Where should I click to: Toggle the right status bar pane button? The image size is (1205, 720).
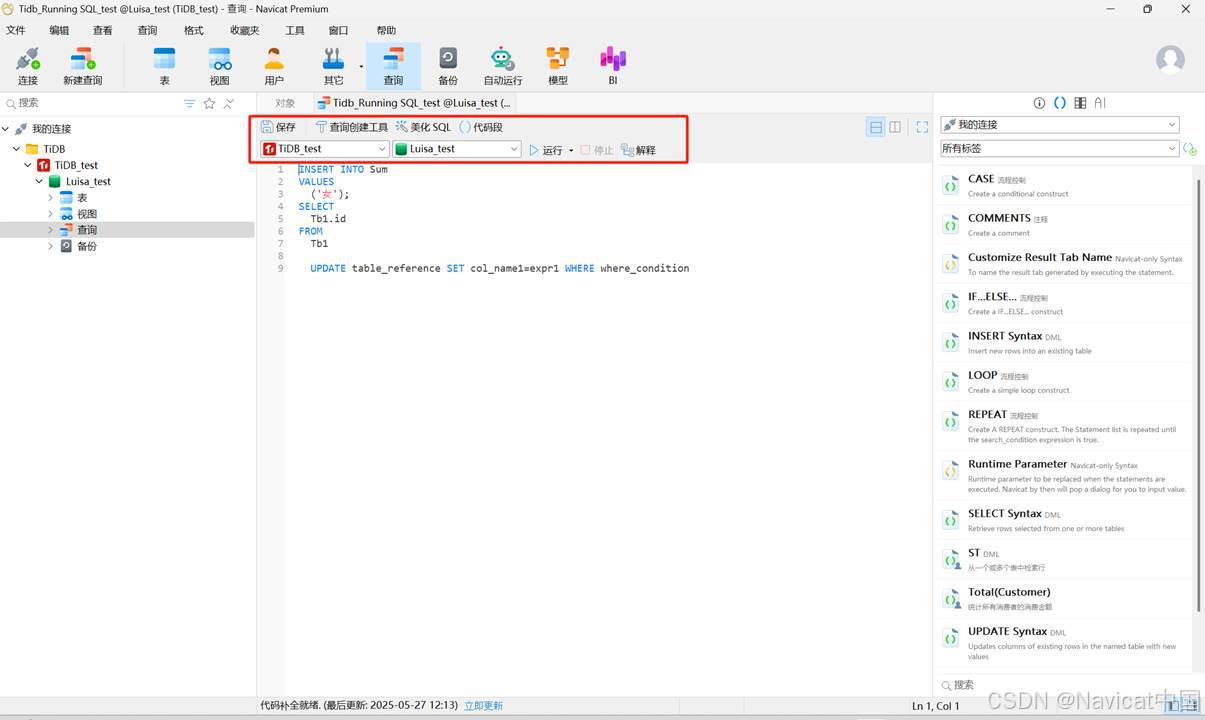tap(1190, 706)
